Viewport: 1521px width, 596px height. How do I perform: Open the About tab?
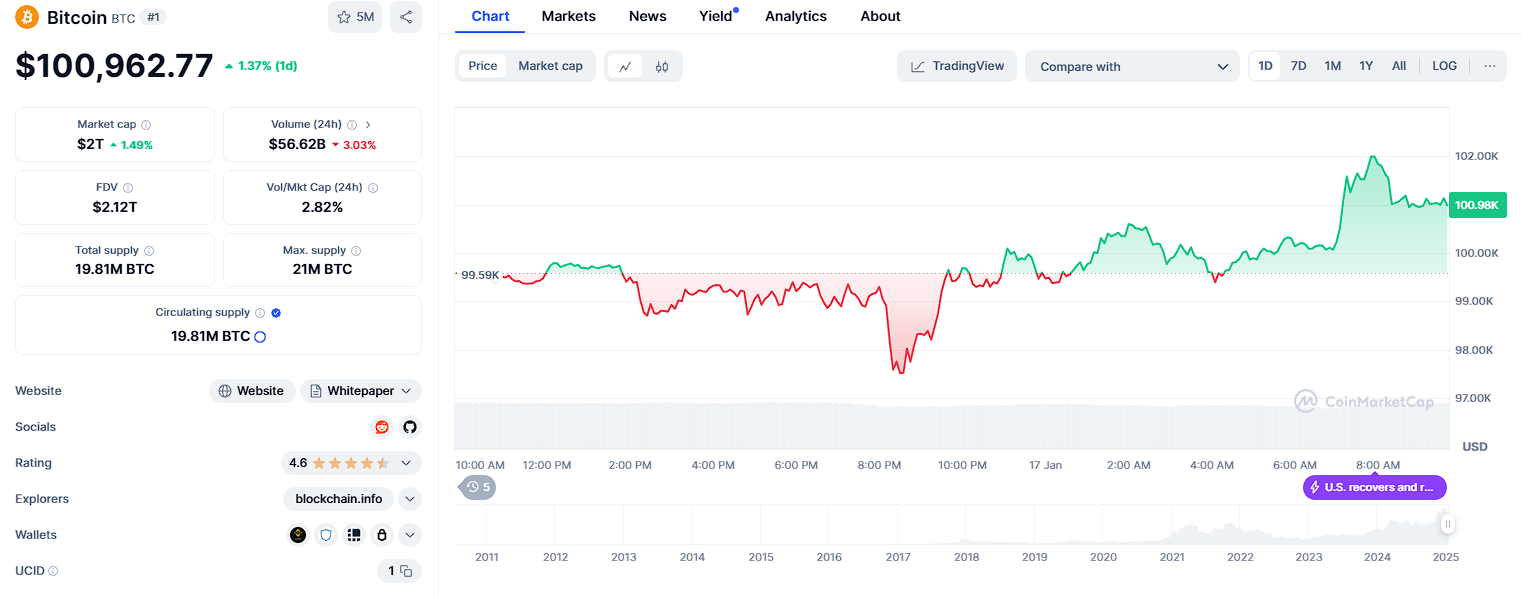point(880,16)
